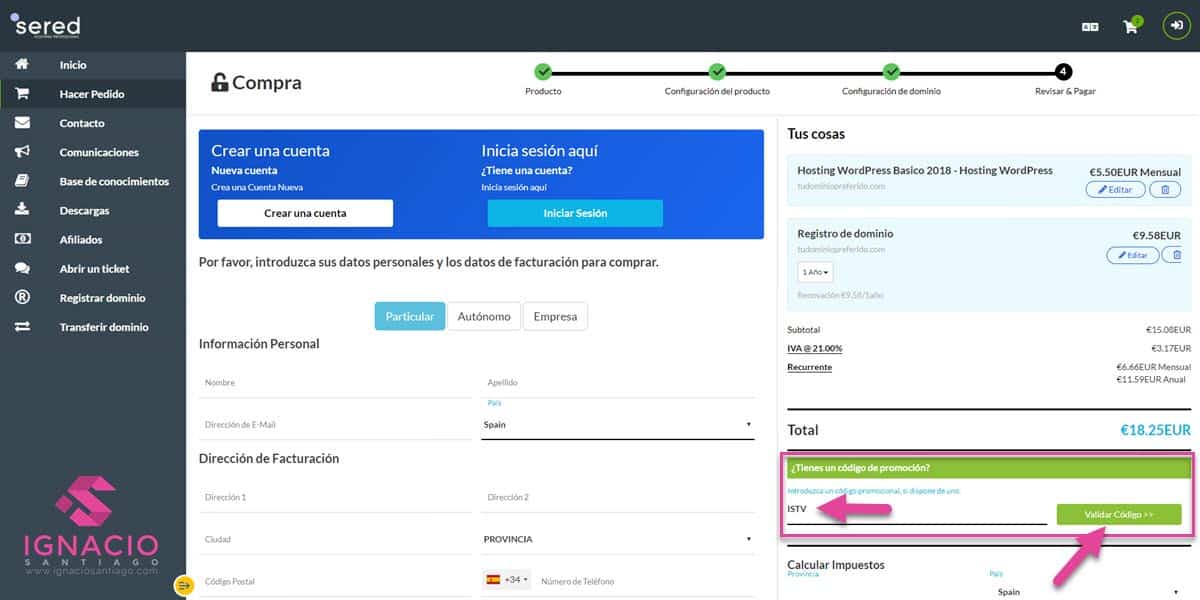Open the language selector icon in the header
Viewport: 1200px width, 600px height.
(x=1090, y=27)
